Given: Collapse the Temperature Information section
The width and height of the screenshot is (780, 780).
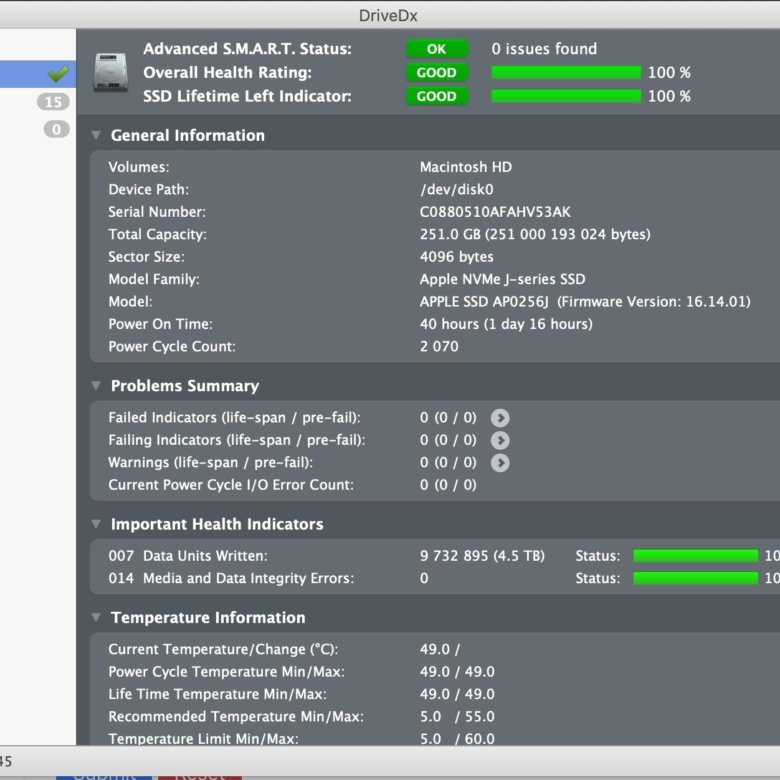Looking at the screenshot, I should pyautogui.click(x=96, y=618).
